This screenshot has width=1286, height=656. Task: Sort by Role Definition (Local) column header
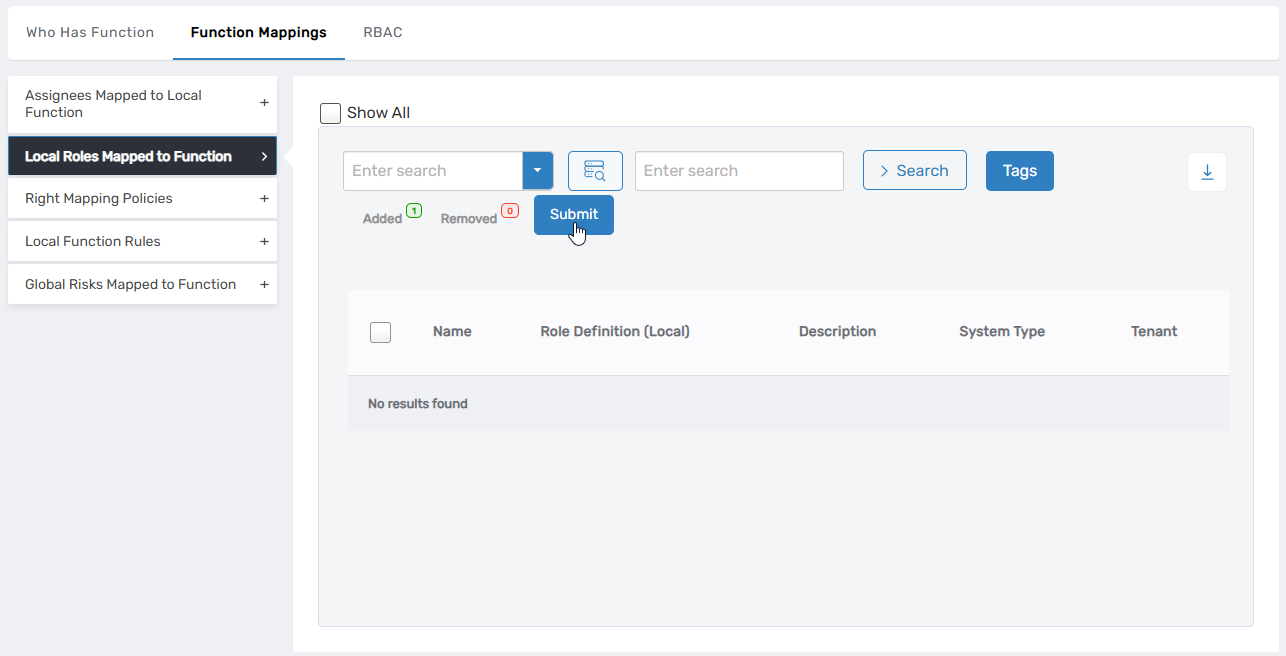point(615,332)
